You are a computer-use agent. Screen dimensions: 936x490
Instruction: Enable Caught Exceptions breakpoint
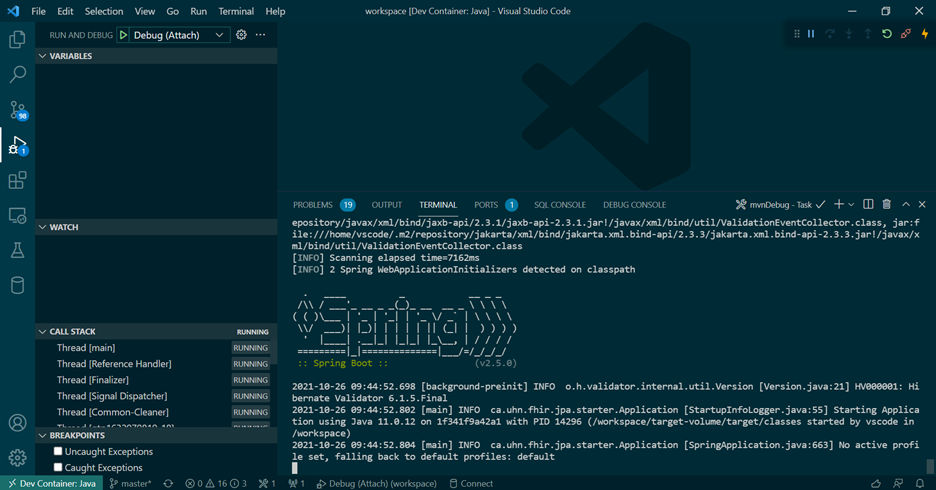click(58, 467)
